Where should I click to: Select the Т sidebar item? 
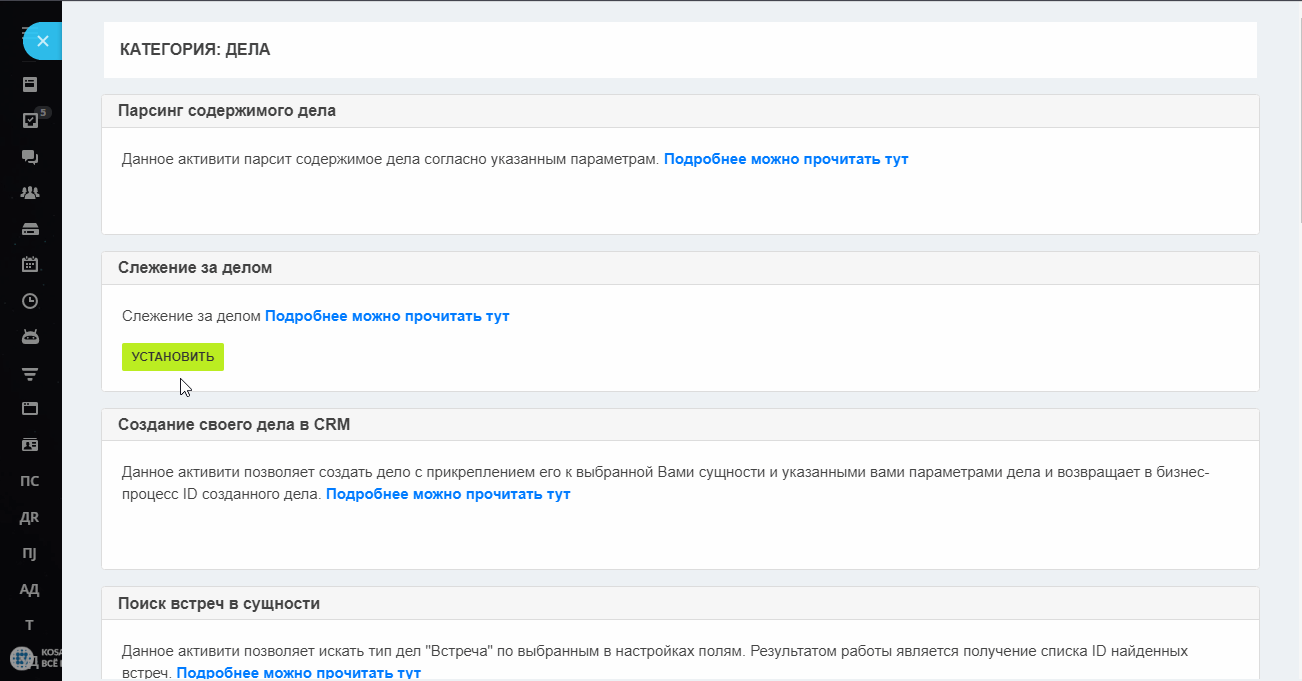[x=30, y=625]
